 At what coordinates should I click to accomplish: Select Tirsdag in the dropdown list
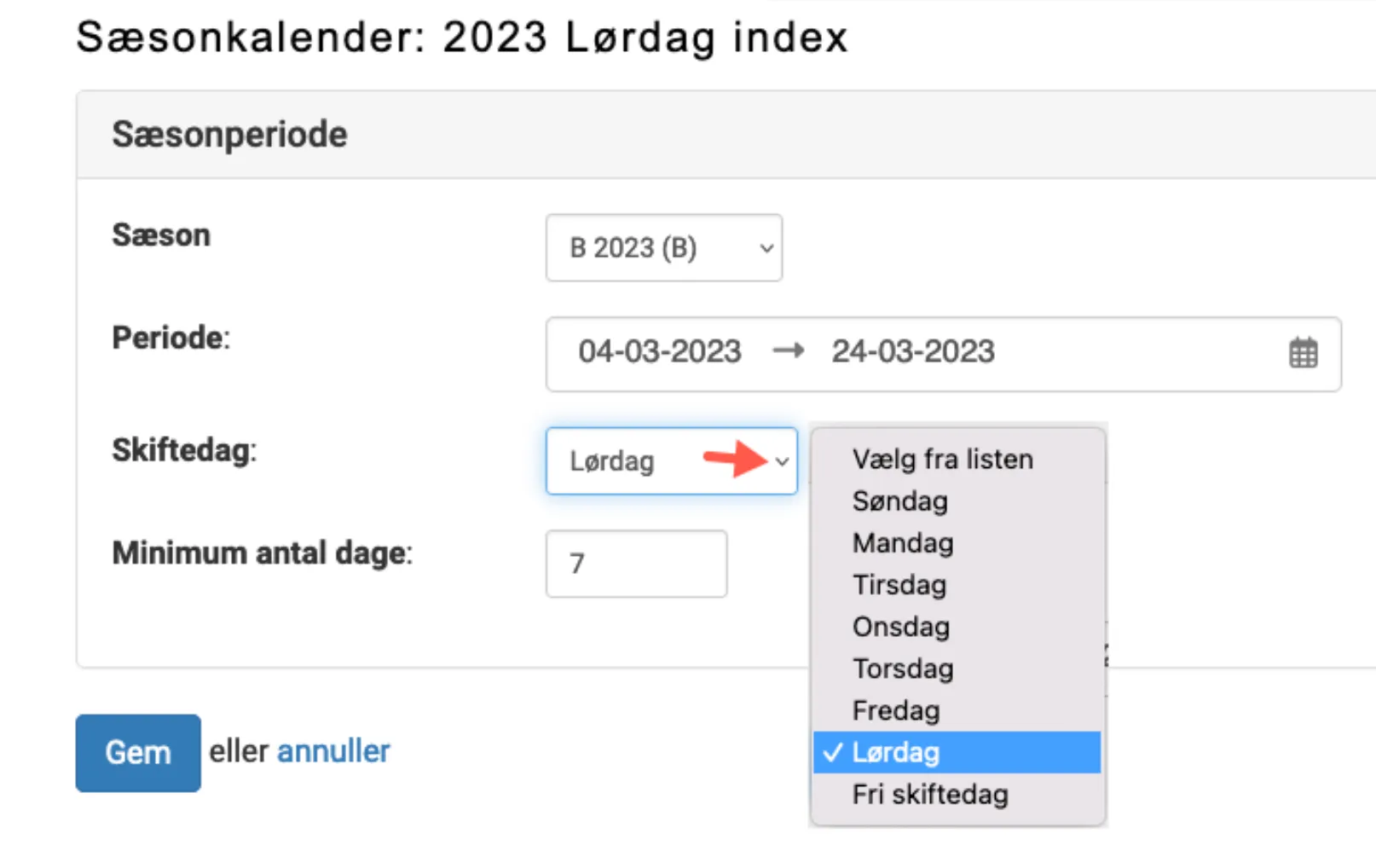click(x=899, y=585)
